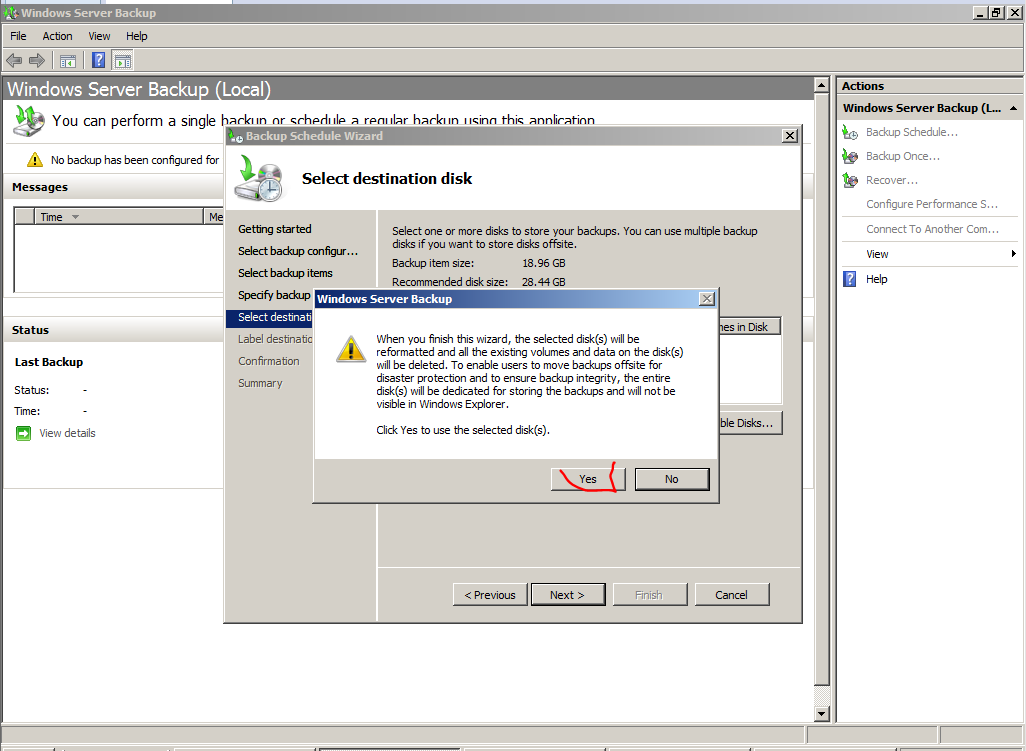Click the Cancel button in wizard
Screen dimensions: 1026x751
[732, 595]
